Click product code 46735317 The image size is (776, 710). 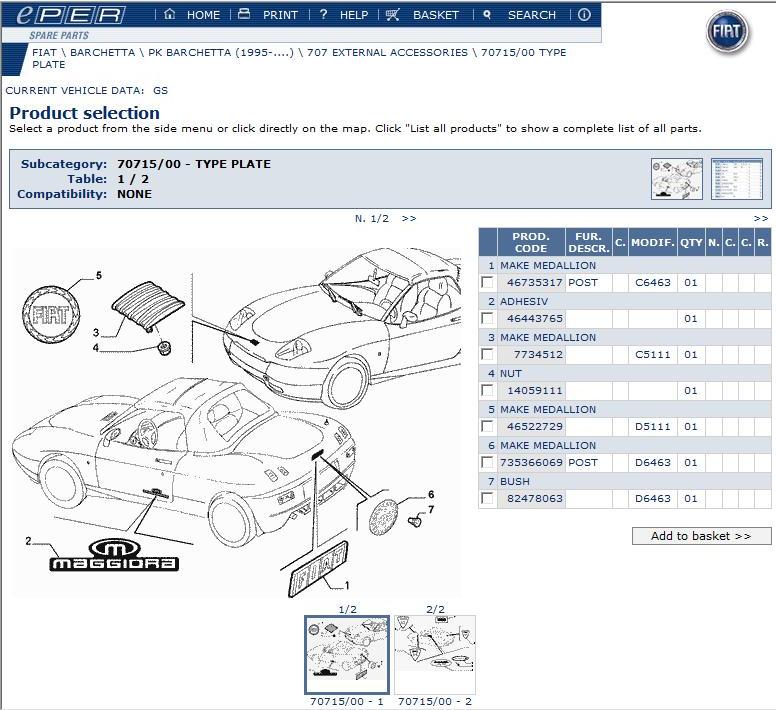534,283
